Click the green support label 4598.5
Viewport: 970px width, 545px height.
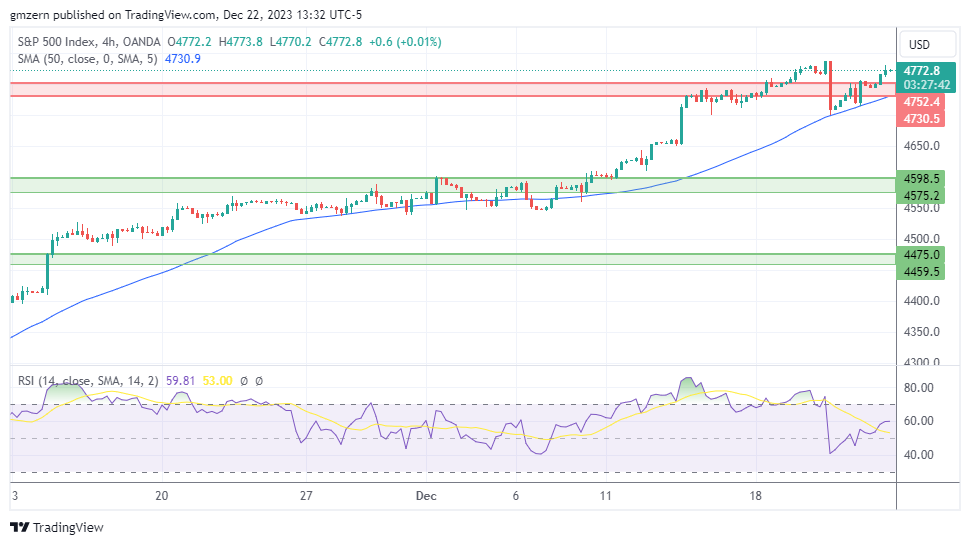pyautogui.click(x=921, y=179)
